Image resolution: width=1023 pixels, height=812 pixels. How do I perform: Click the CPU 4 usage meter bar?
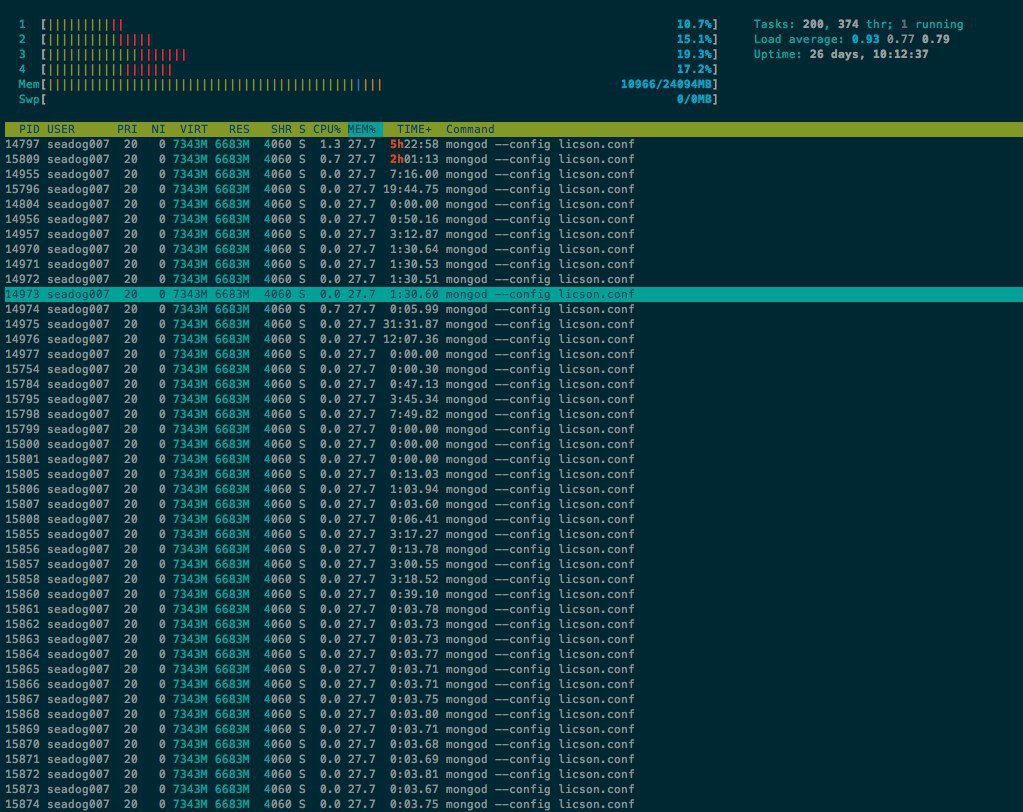[x=379, y=69]
